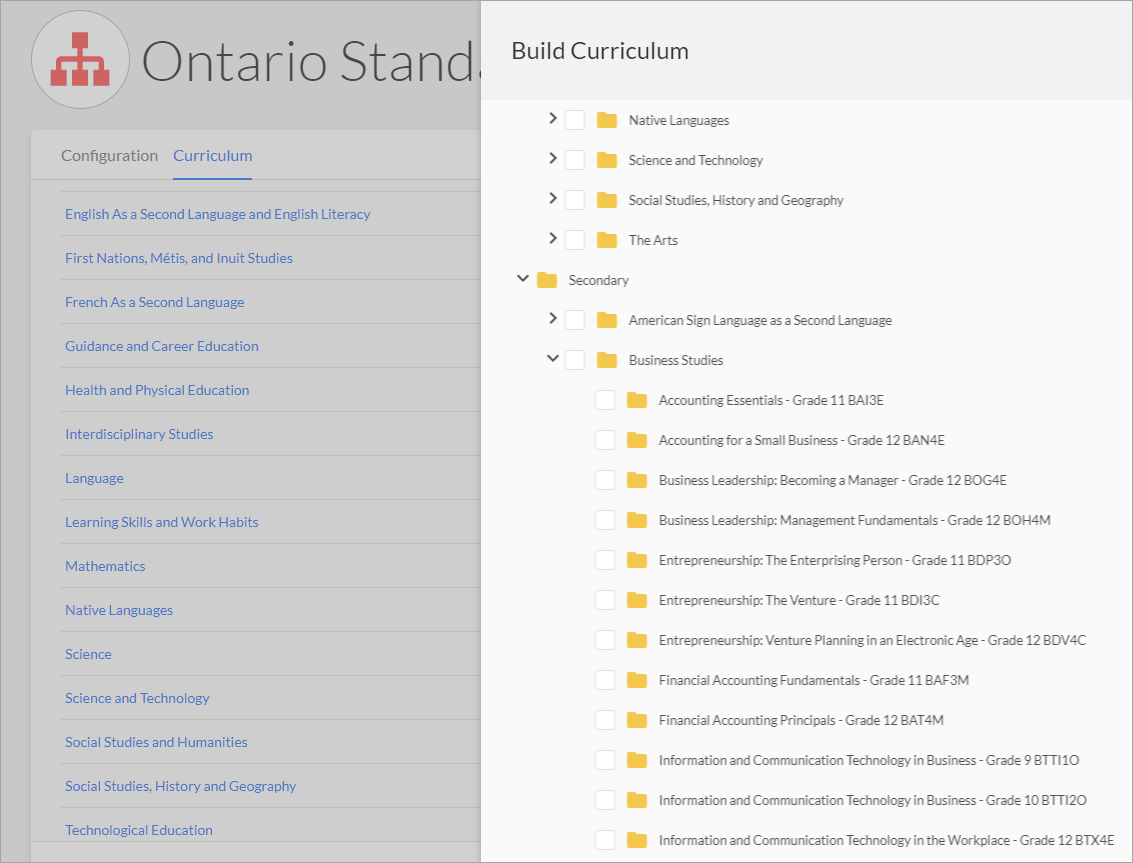This screenshot has width=1133, height=863.
Task: Tick Entrepreneurship: The Venture BDI3C checkbox
Action: pyautogui.click(x=605, y=600)
